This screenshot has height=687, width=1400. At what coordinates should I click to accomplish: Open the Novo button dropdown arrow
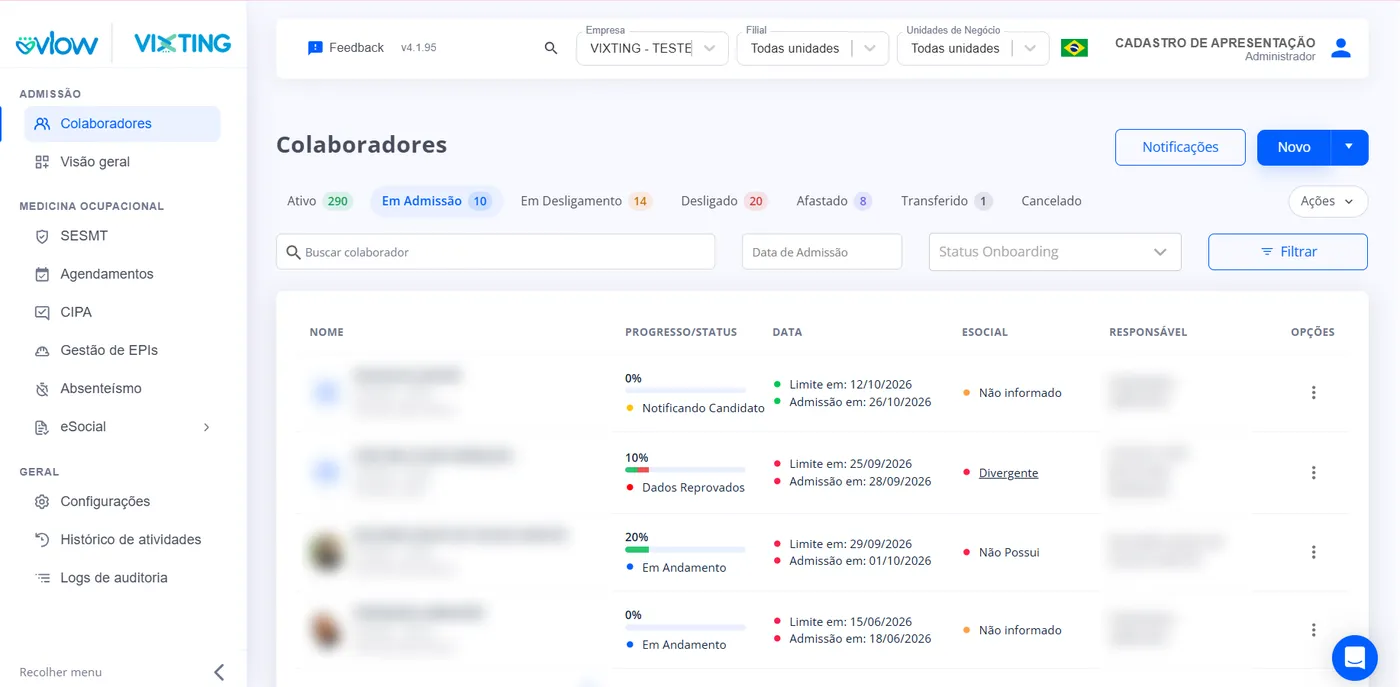pyautogui.click(x=1349, y=147)
